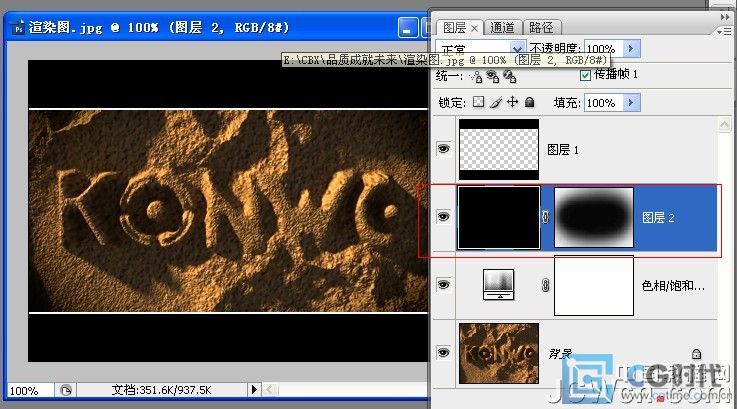
Task: Click the 渲染图.jpg window title text
Action: click(159, 27)
